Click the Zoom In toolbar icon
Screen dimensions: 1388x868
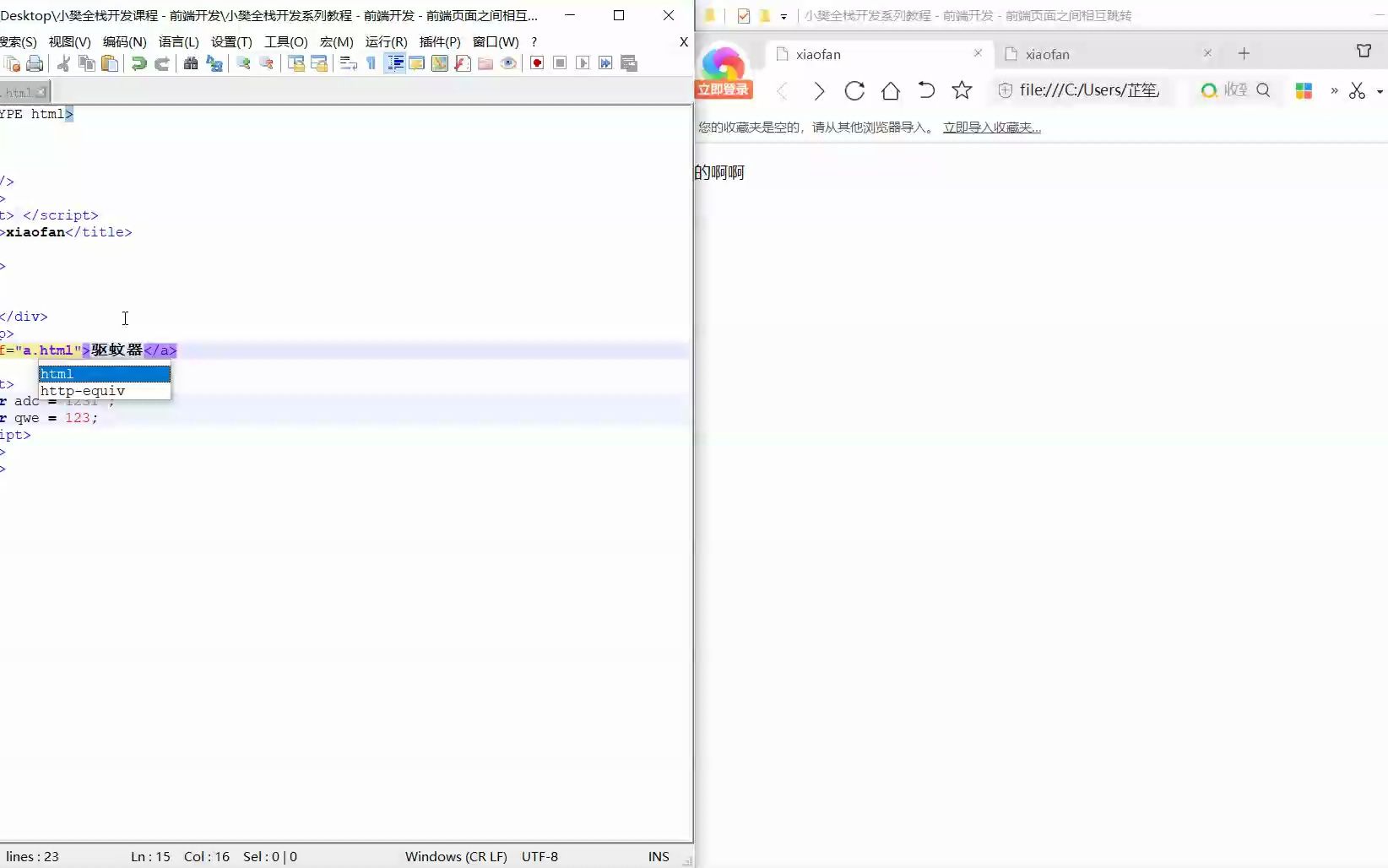pyautogui.click(x=243, y=63)
